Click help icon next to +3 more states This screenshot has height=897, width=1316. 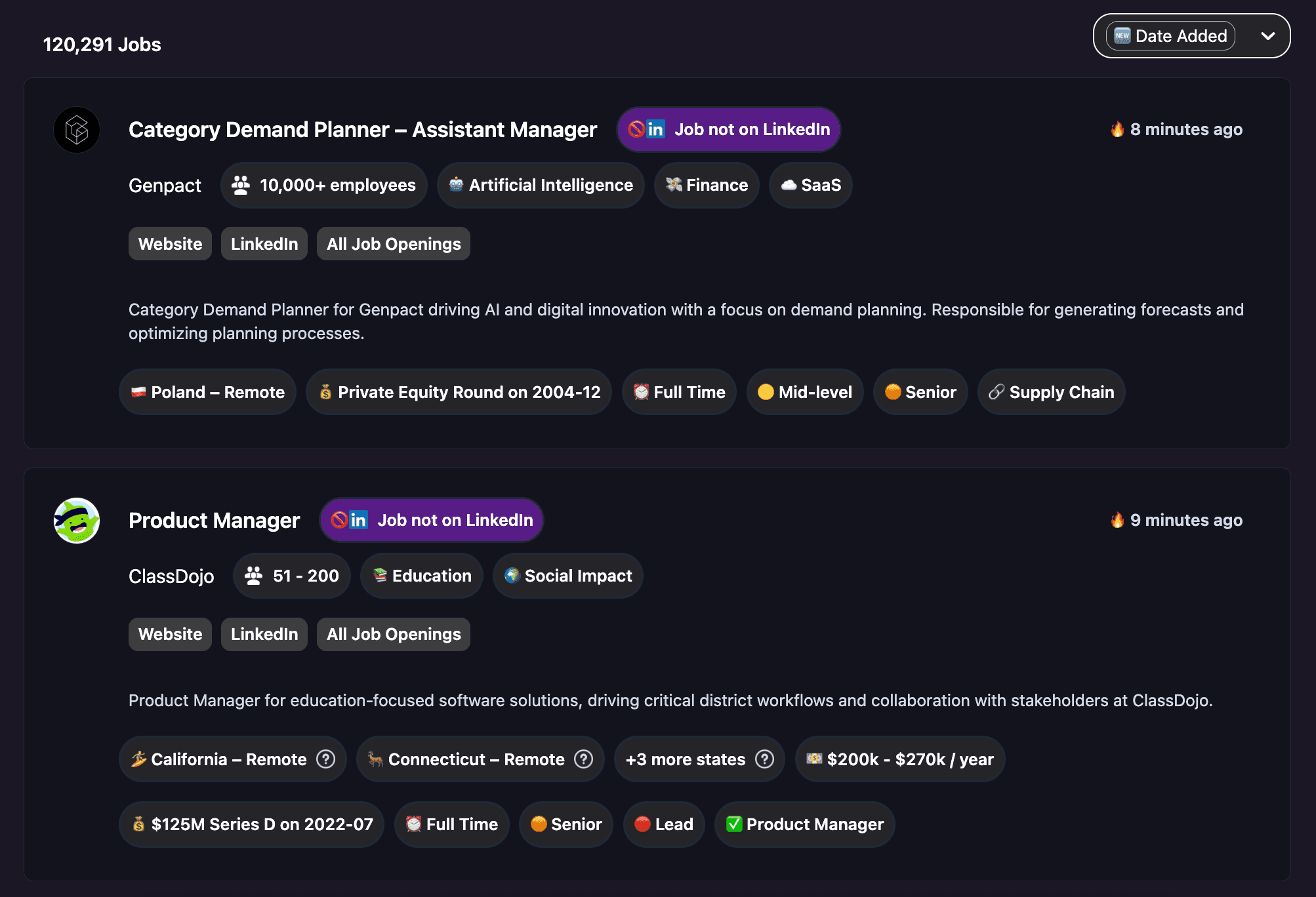pyautogui.click(x=764, y=759)
